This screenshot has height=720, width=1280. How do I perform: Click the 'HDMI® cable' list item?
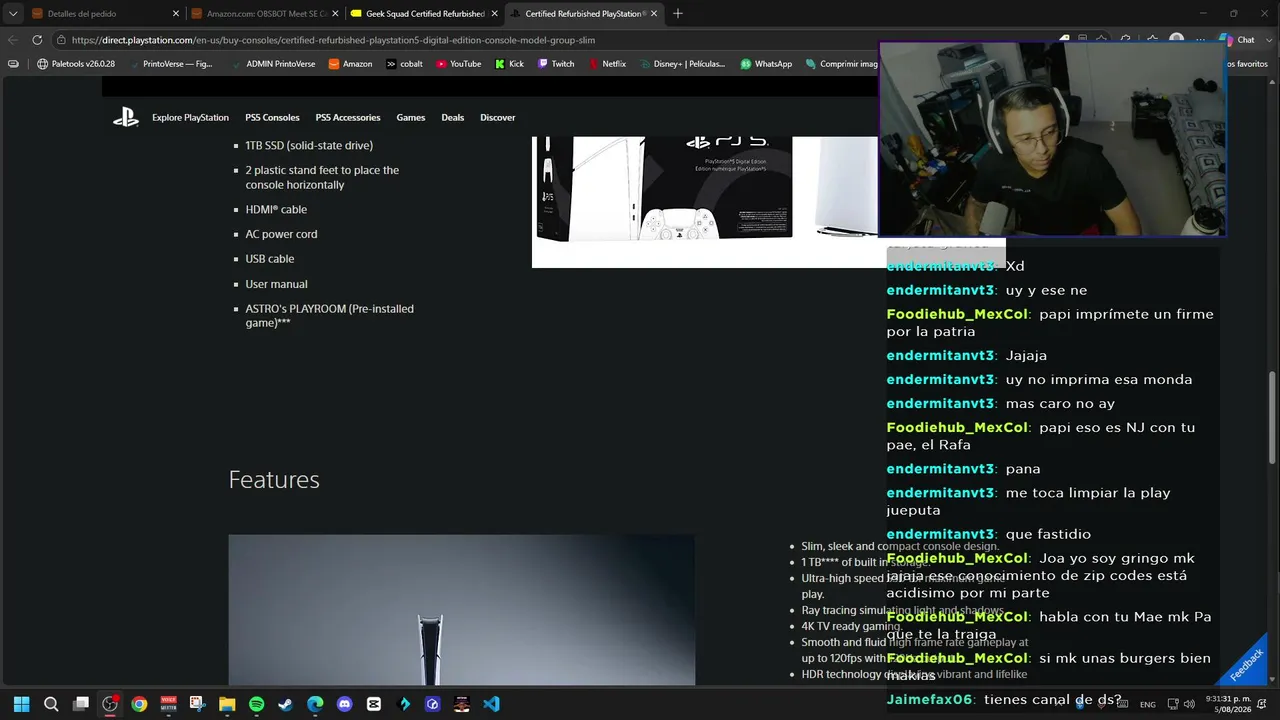tap(276, 210)
